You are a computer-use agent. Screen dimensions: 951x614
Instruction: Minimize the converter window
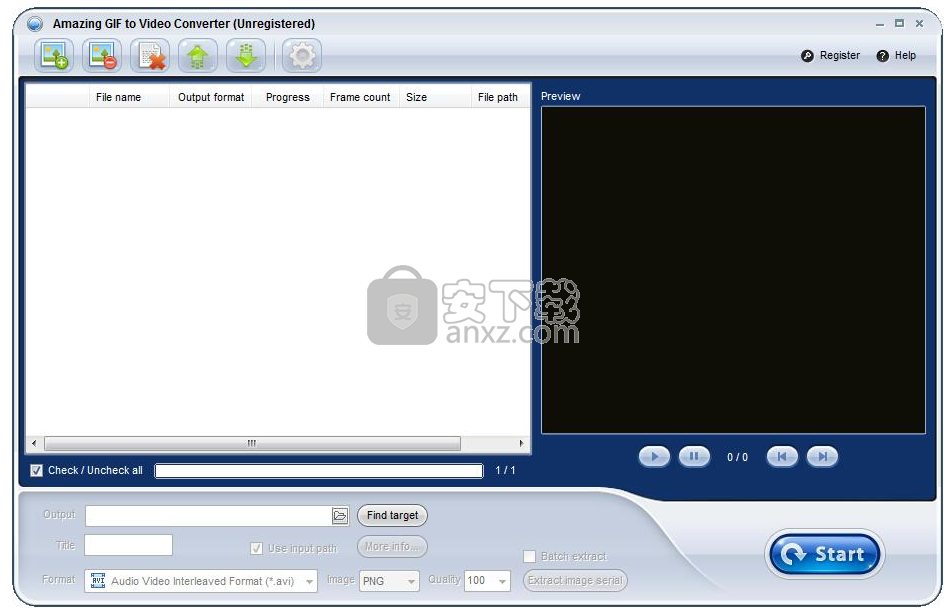click(x=879, y=24)
